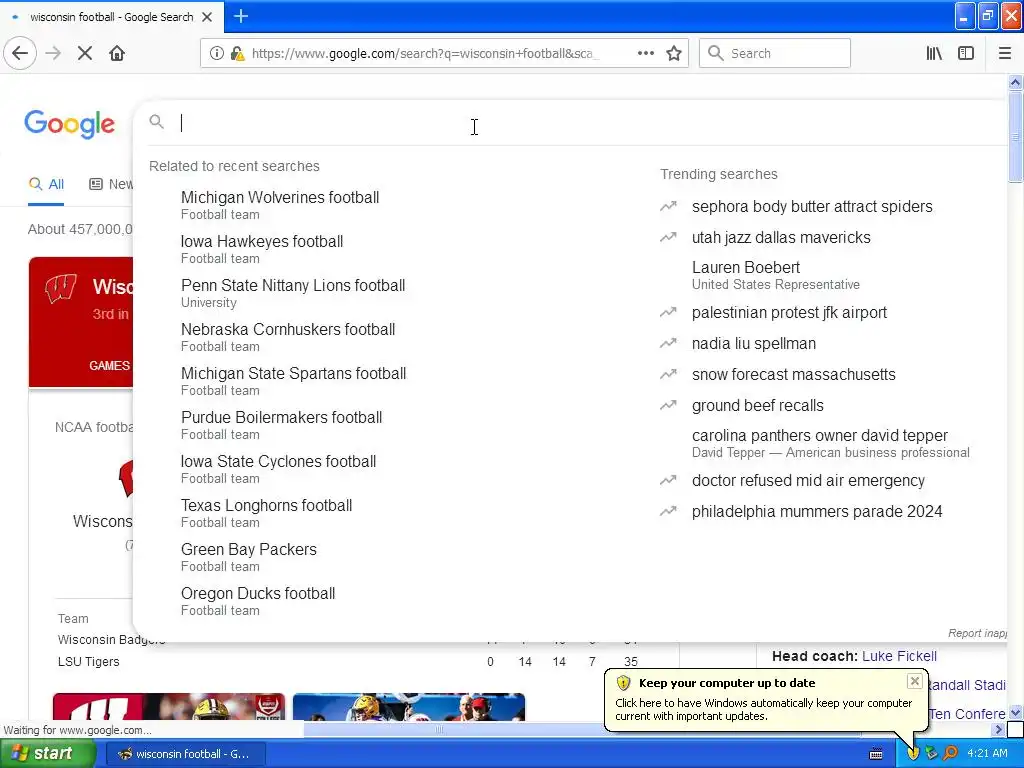Select the wisconsin football browser tab
This screenshot has width=1024, height=768.
click(112, 17)
